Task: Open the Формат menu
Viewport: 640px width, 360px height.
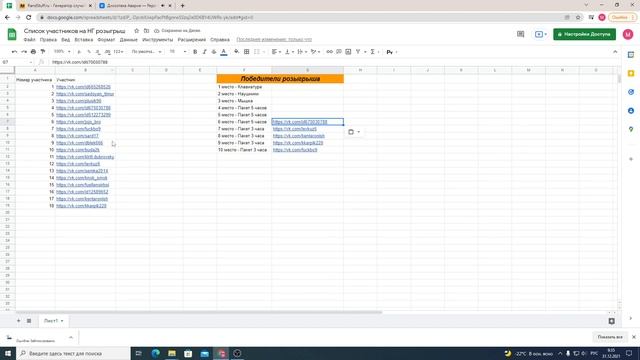Action: coord(106,40)
